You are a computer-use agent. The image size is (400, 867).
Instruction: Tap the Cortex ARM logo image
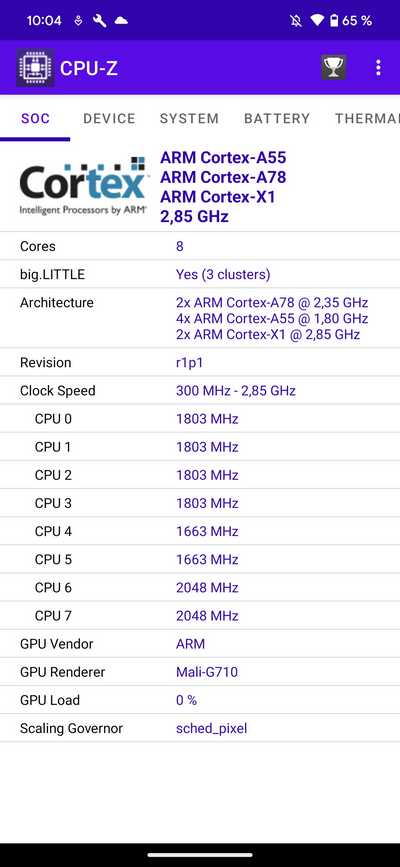pos(83,187)
